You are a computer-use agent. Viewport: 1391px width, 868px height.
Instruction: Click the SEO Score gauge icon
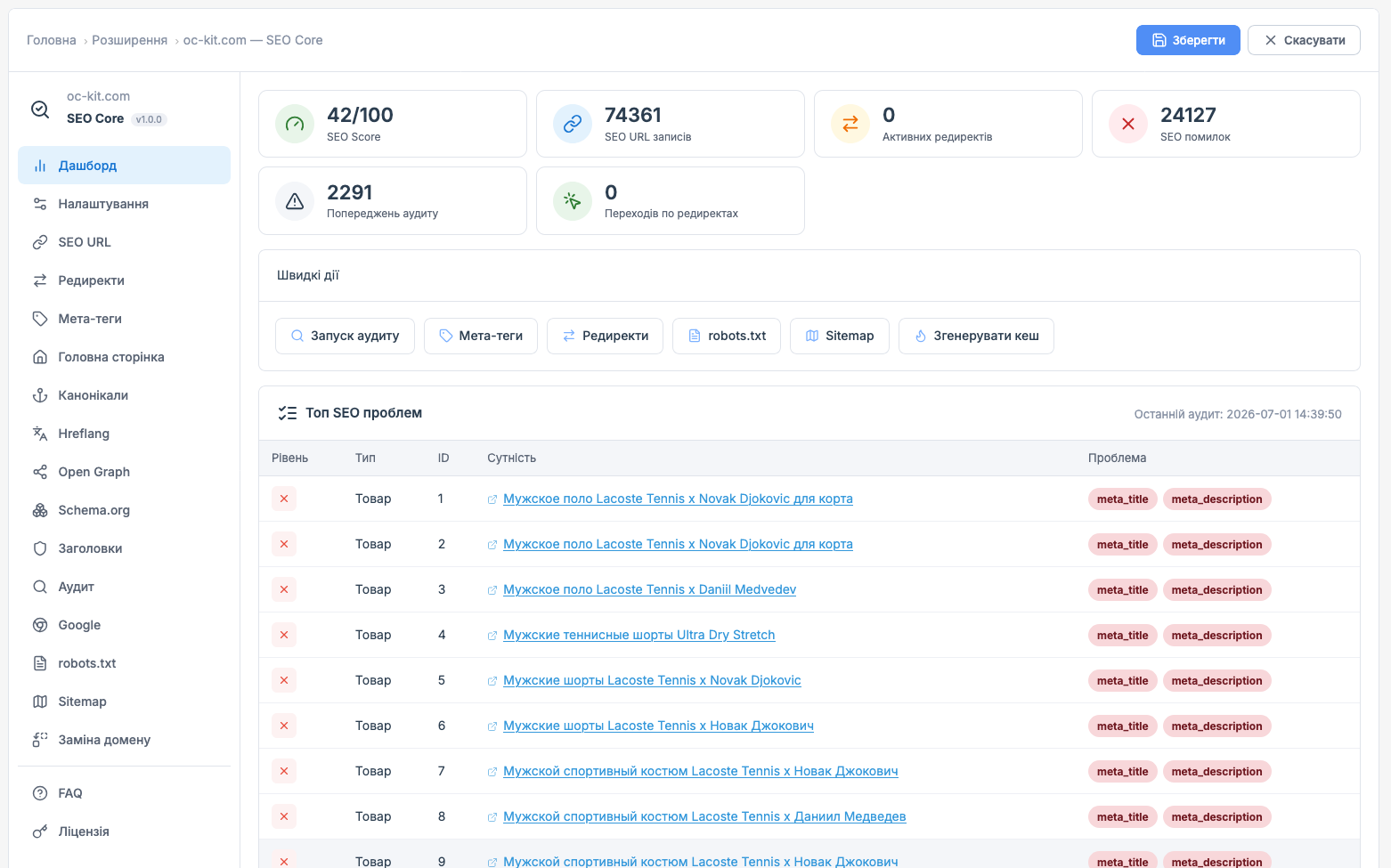(x=295, y=124)
